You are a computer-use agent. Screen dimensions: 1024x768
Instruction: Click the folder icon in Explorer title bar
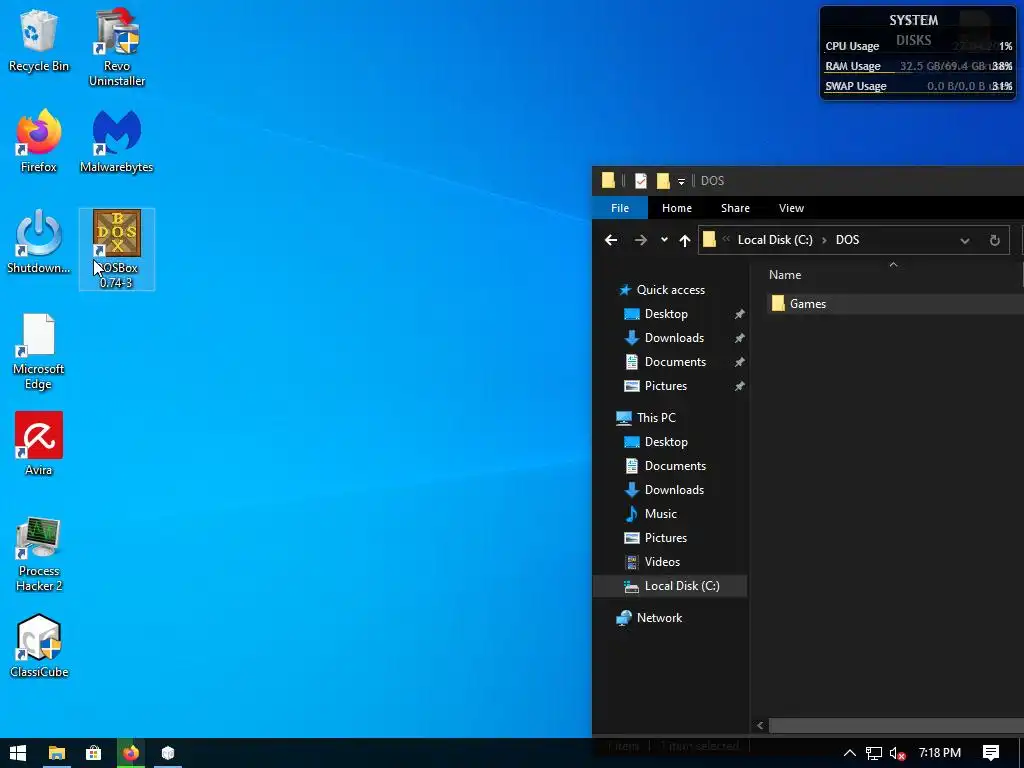tap(608, 181)
